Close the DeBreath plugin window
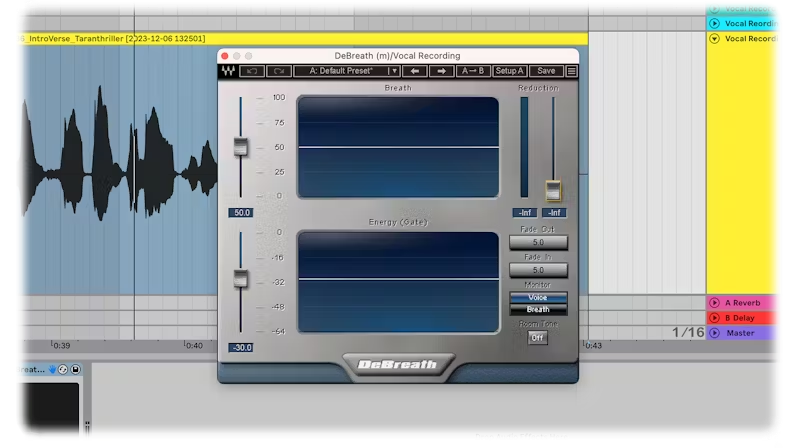Viewport: 798px width, 448px height. tap(224, 56)
